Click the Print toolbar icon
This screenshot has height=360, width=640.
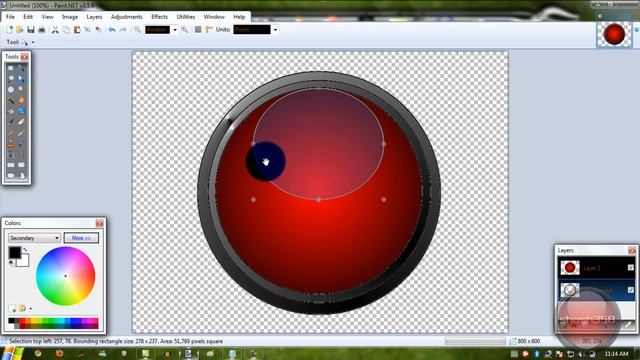[41, 29]
